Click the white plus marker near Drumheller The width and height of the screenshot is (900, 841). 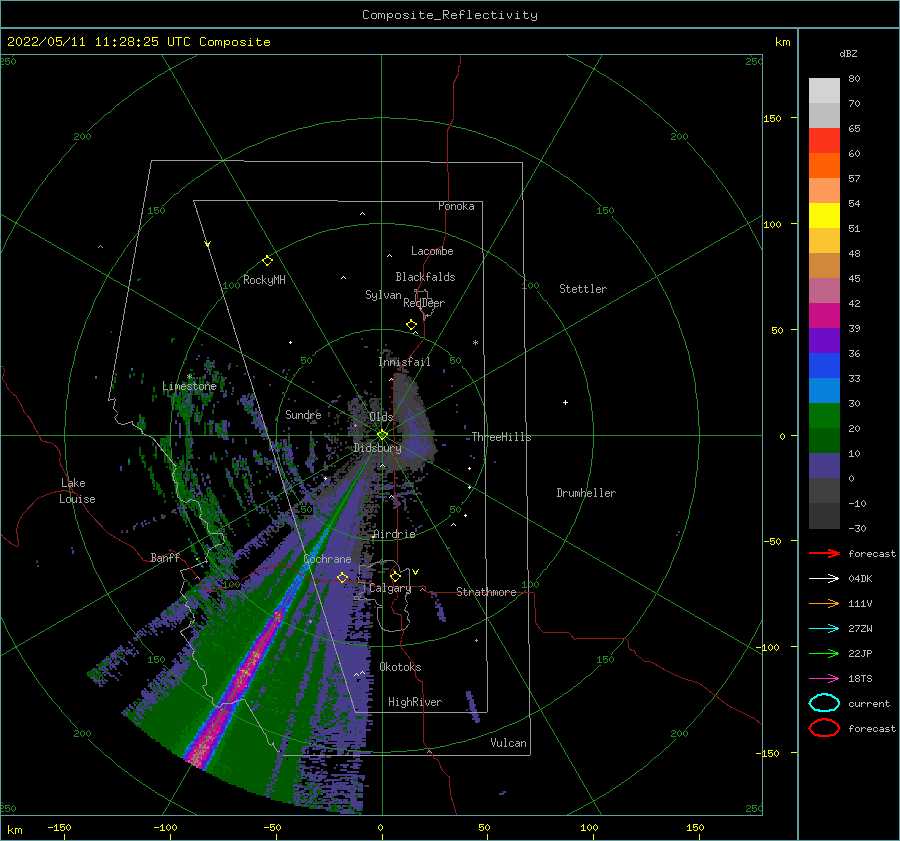565,402
